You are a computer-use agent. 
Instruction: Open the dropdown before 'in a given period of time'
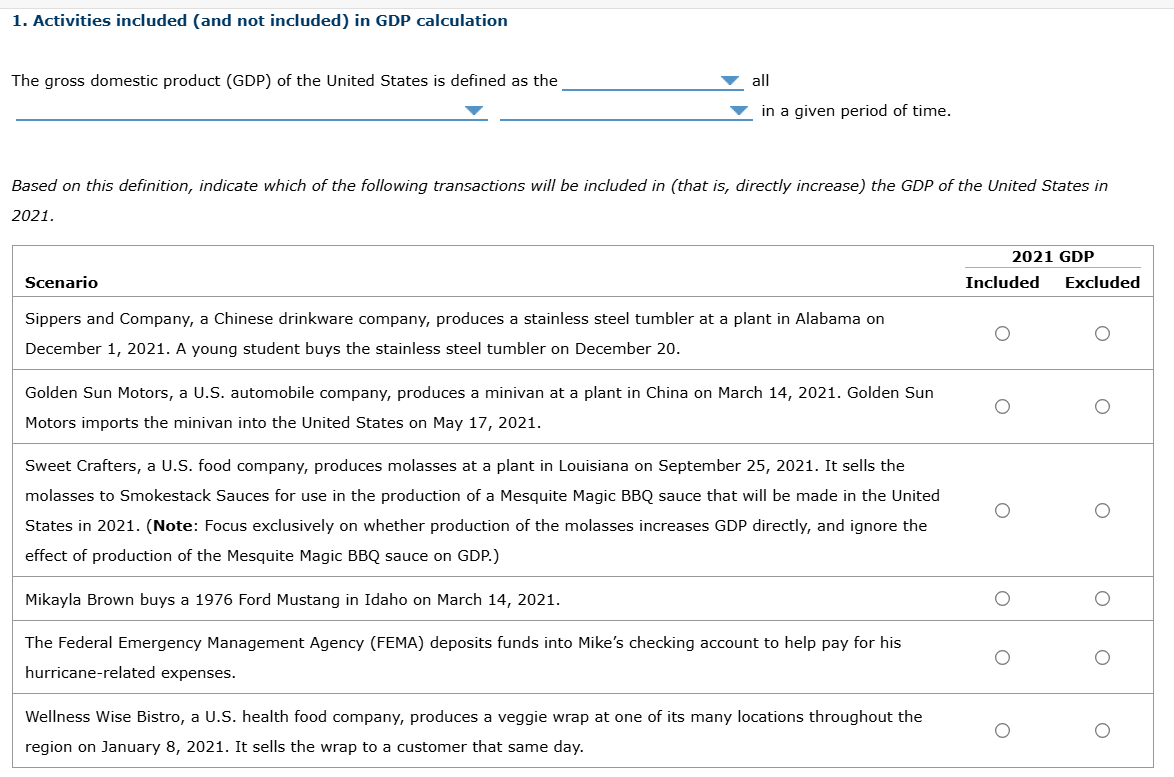tap(738, 110)
